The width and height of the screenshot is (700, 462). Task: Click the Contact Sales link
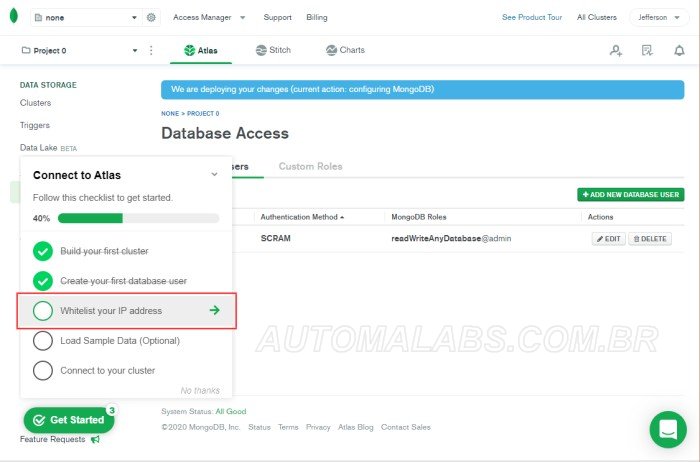[406, 427]
